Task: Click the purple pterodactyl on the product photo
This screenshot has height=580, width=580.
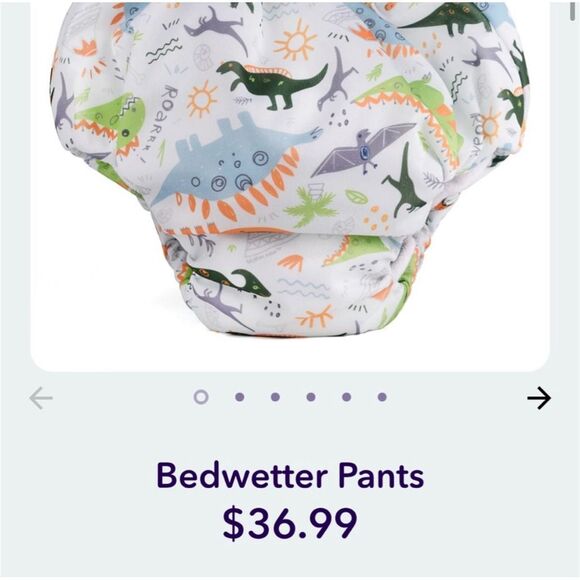Action: [362, 150]
